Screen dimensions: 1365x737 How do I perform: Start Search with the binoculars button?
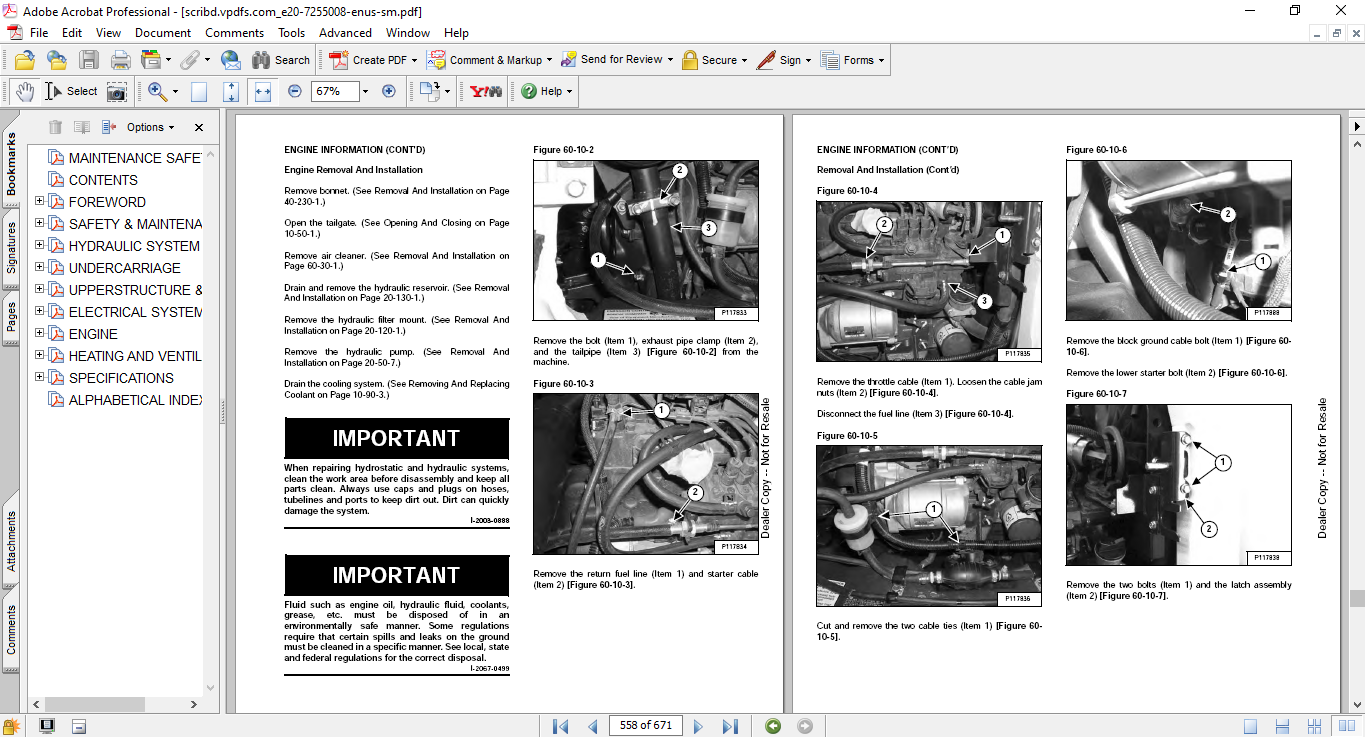(x=281, y=60)
